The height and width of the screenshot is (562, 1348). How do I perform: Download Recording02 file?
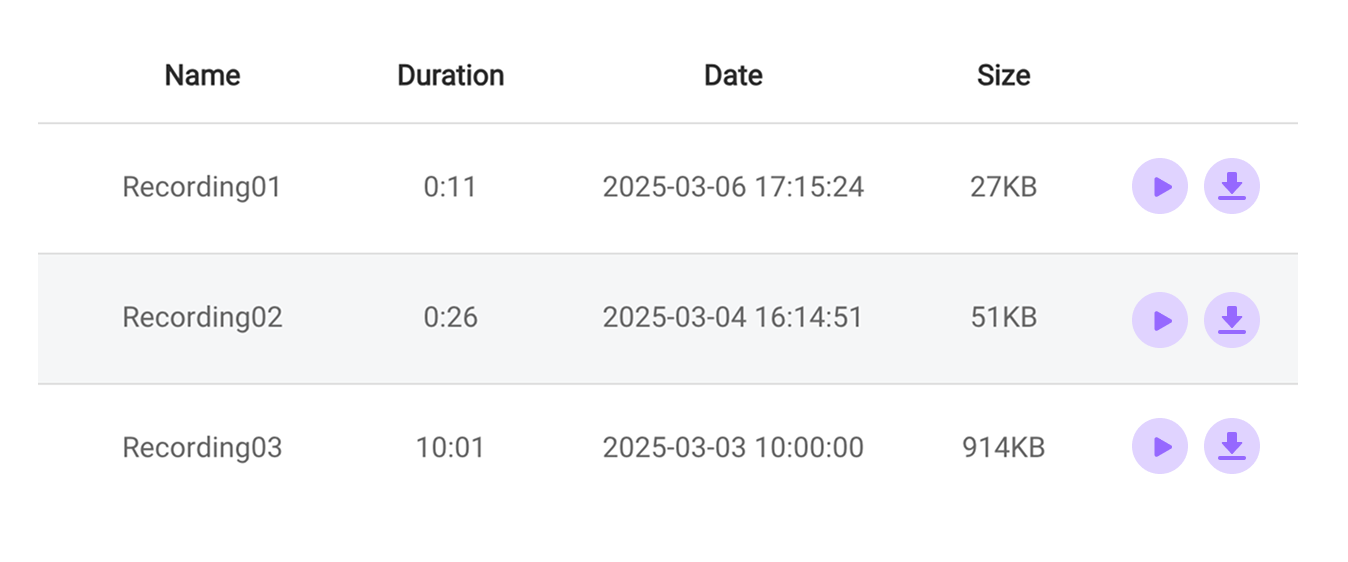(1232, 320)
